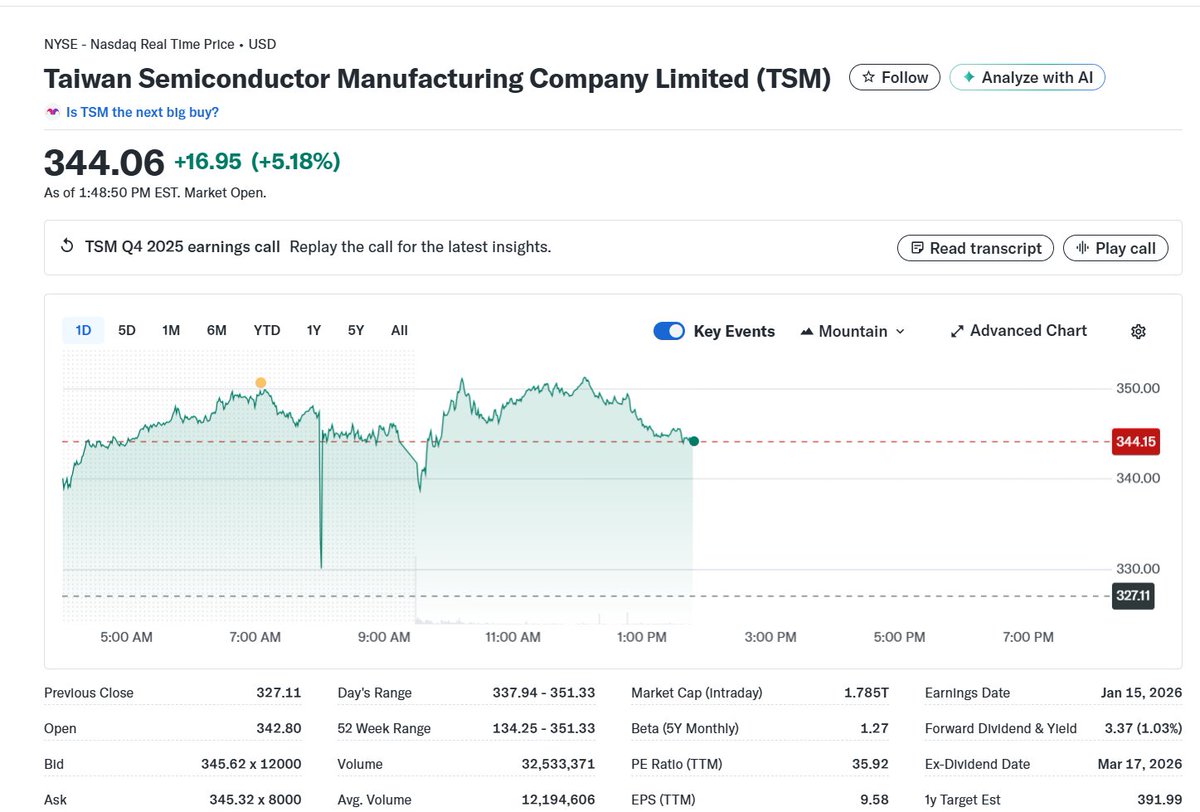
Task: Show the 5Y chart range
Action: [356, 330]
